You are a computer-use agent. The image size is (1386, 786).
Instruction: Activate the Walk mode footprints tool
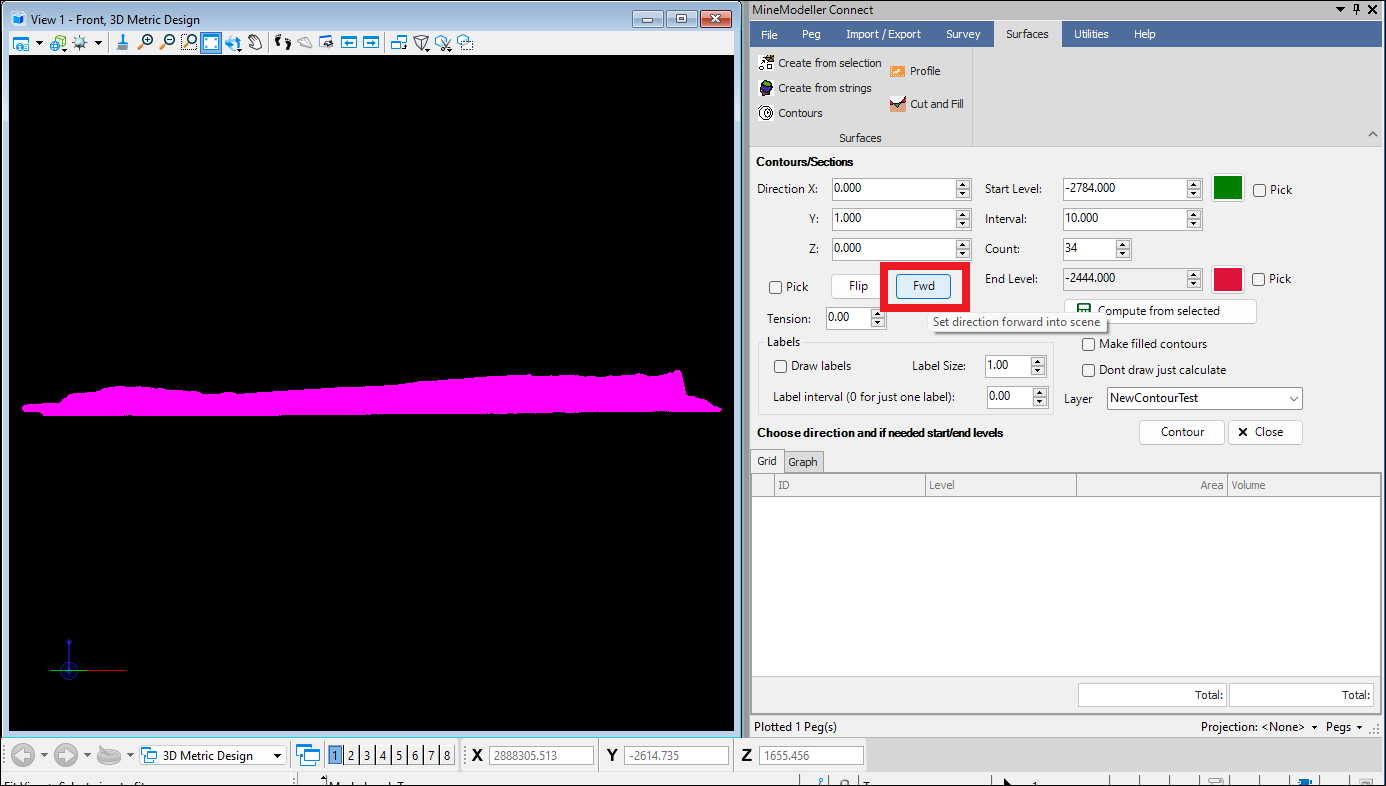(x=283, y=42)
